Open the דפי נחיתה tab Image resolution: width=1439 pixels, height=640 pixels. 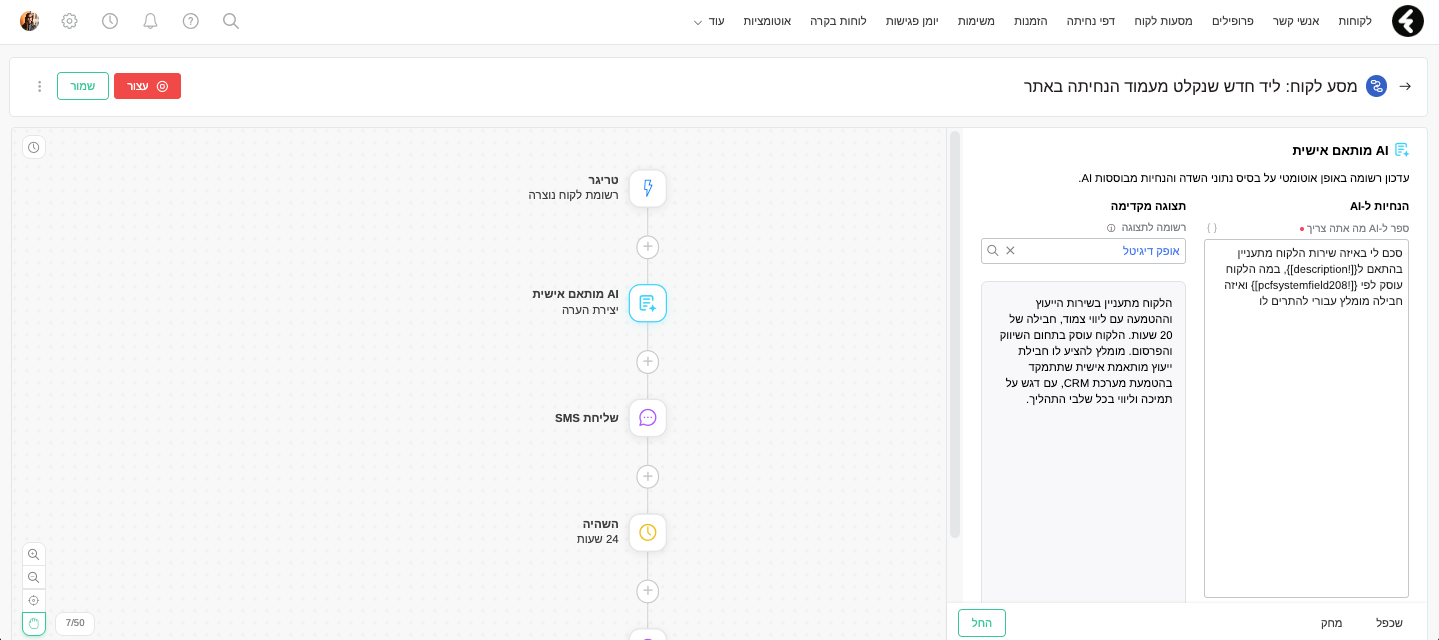1091,21
